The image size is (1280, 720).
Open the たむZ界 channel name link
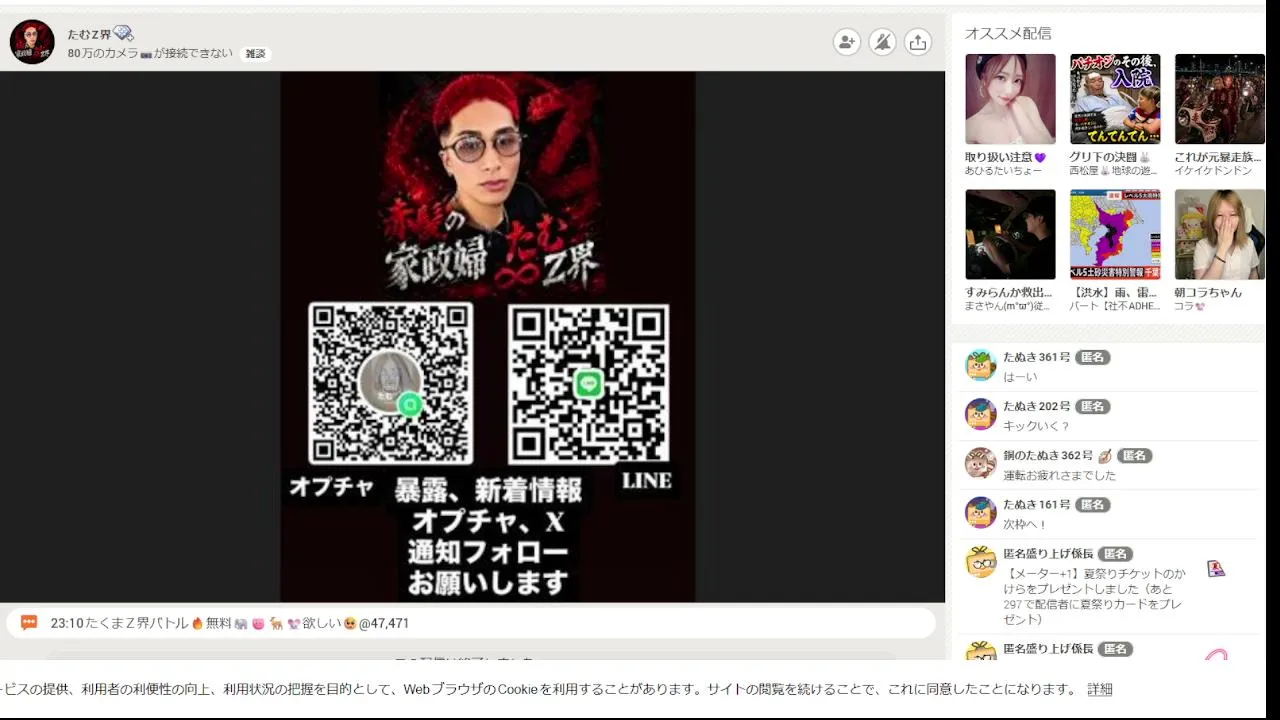89,34
